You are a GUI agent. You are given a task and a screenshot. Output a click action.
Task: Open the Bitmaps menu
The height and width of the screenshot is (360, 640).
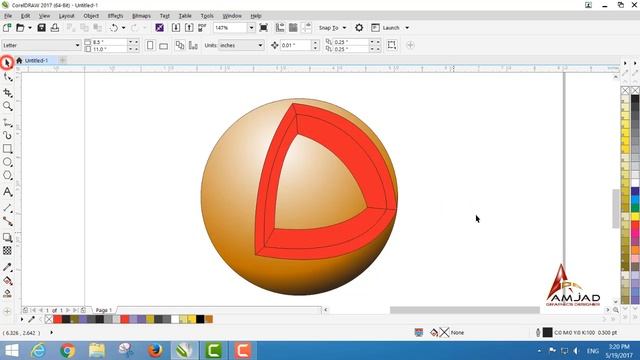pos(141,16)
